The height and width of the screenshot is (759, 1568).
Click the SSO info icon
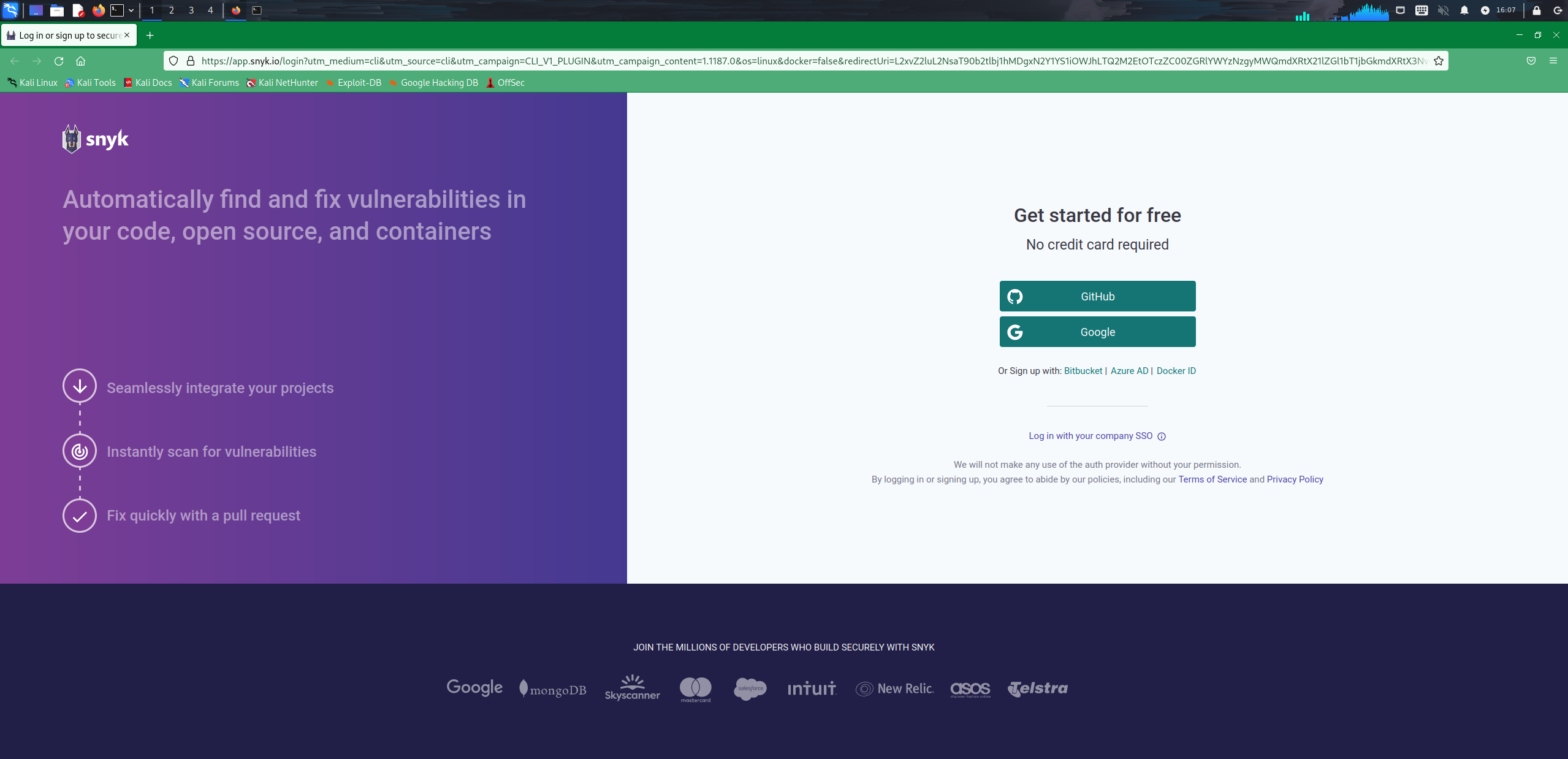pyautogui.click(x=1162, y=437)
